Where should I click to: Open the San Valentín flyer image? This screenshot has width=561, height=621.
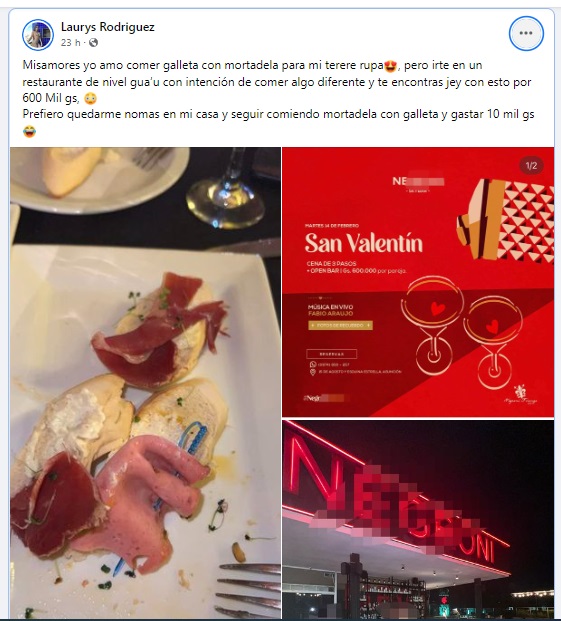(x=418, y=282)
